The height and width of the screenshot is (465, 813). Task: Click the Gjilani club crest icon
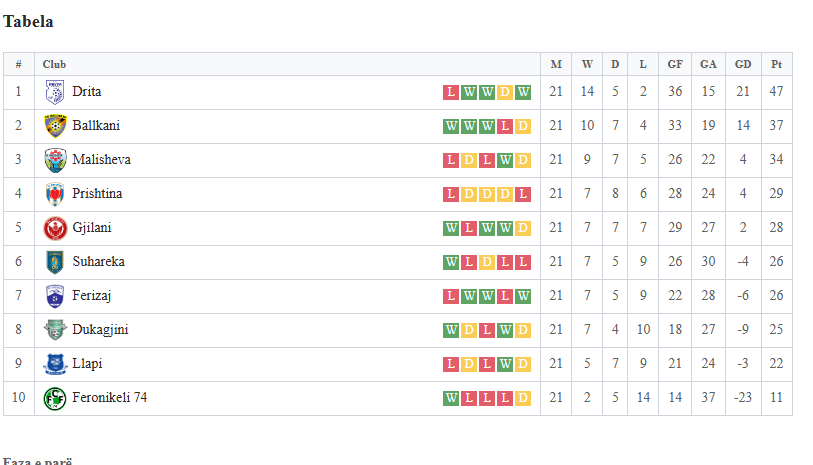click(x=55, y=228)
